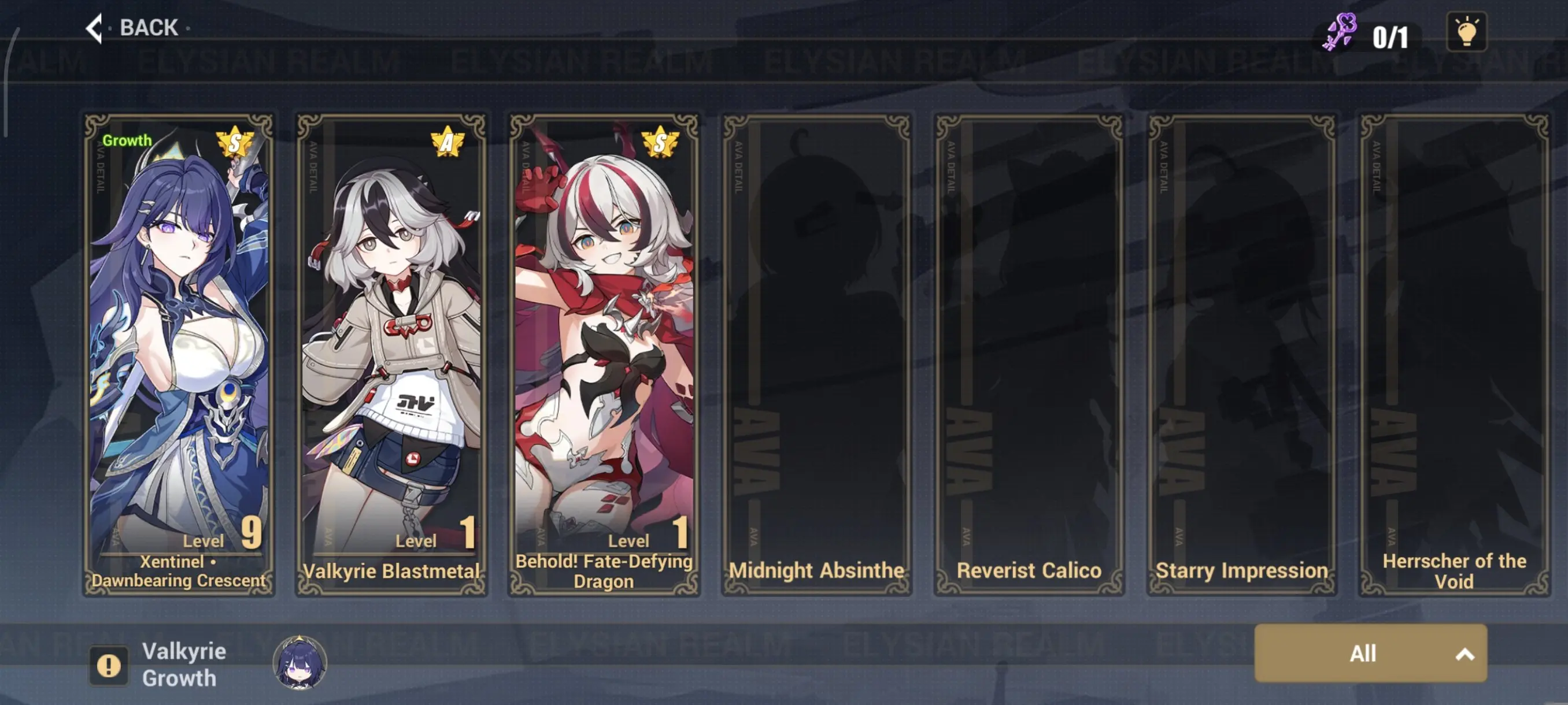
Task: Open the locked Reverist Calico card
Action: pyautogui.click(x=1029, y=355)
